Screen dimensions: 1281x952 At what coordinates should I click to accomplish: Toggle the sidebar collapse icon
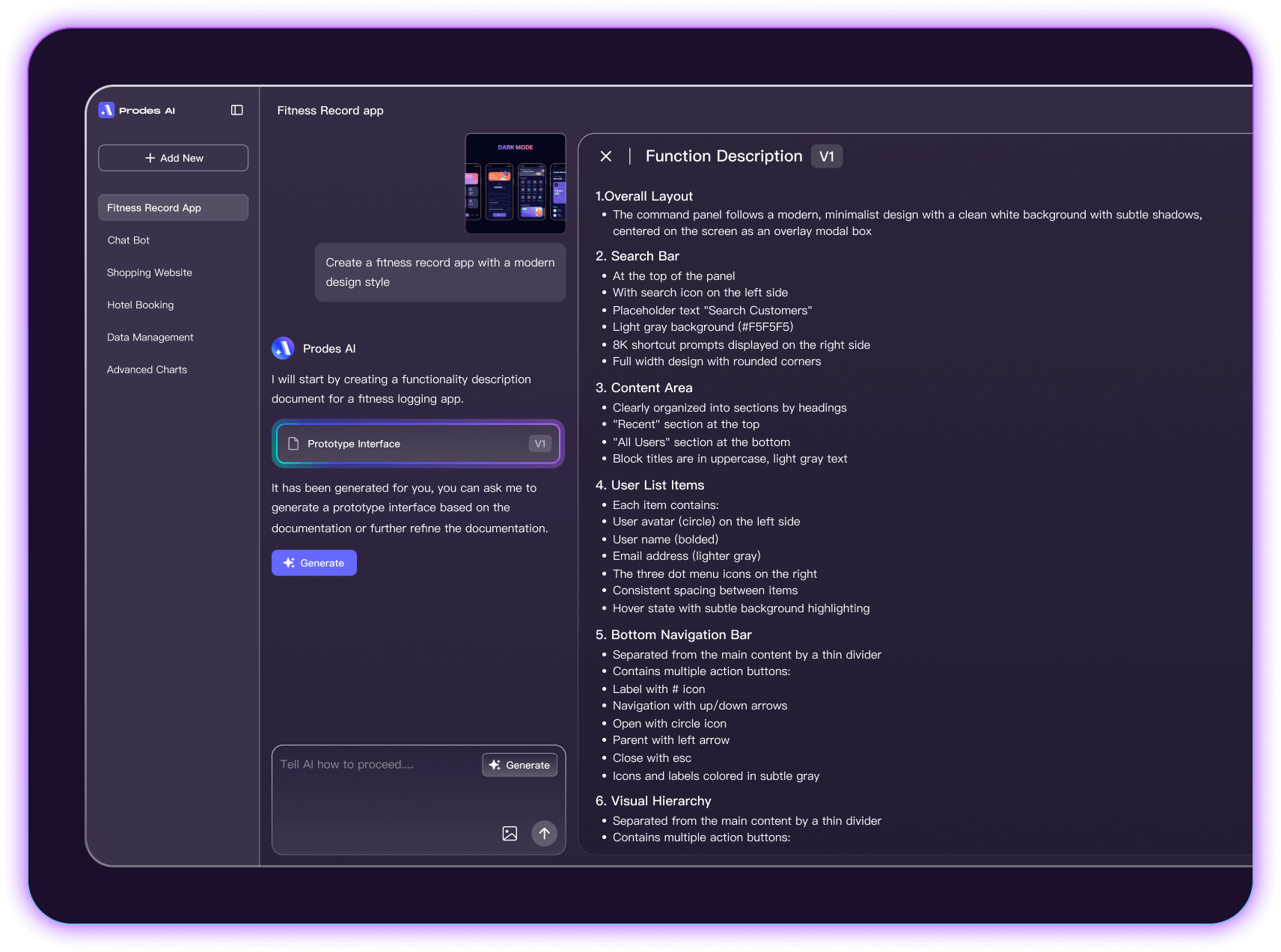(237, 110)
